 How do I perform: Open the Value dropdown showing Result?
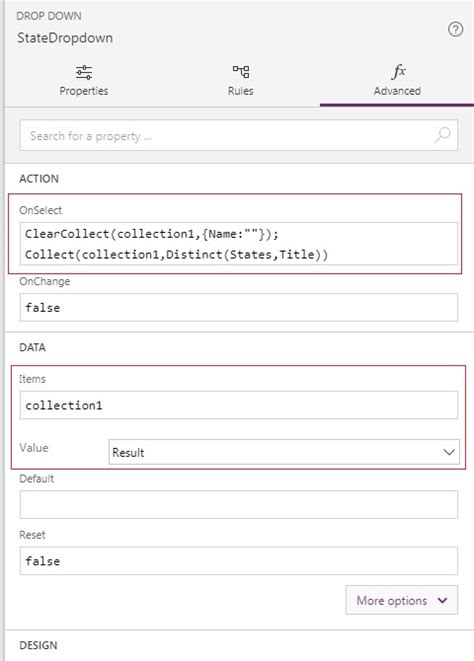[x=284, y=452]
